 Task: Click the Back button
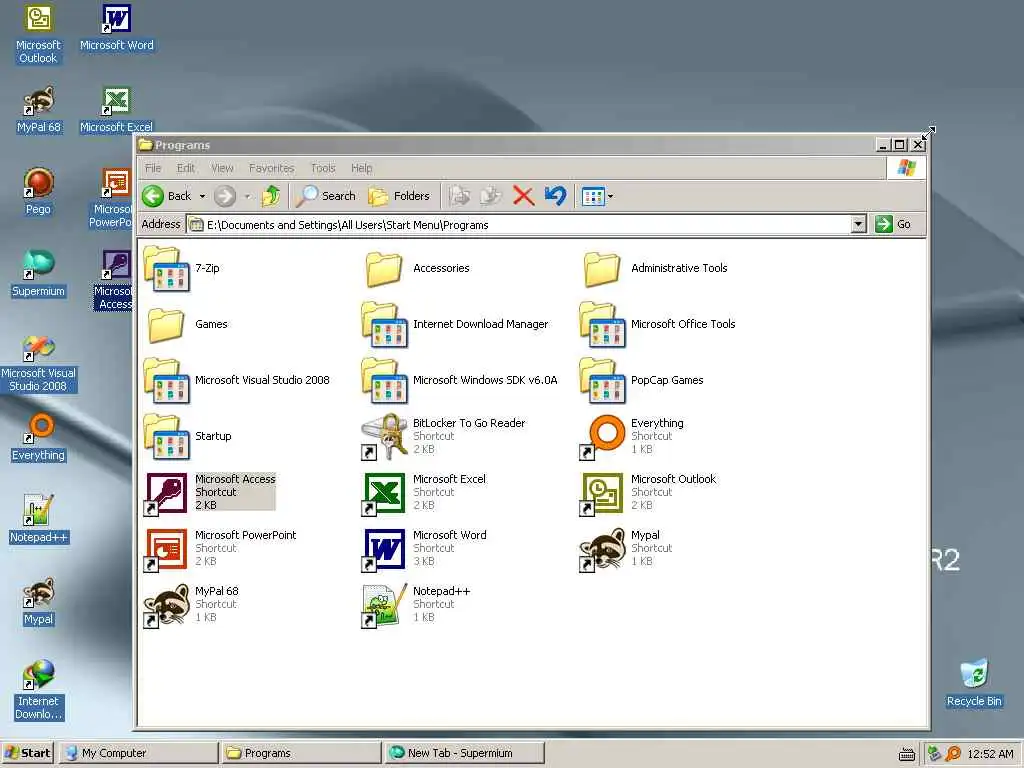pyautogui.click(x=167, y=196)
